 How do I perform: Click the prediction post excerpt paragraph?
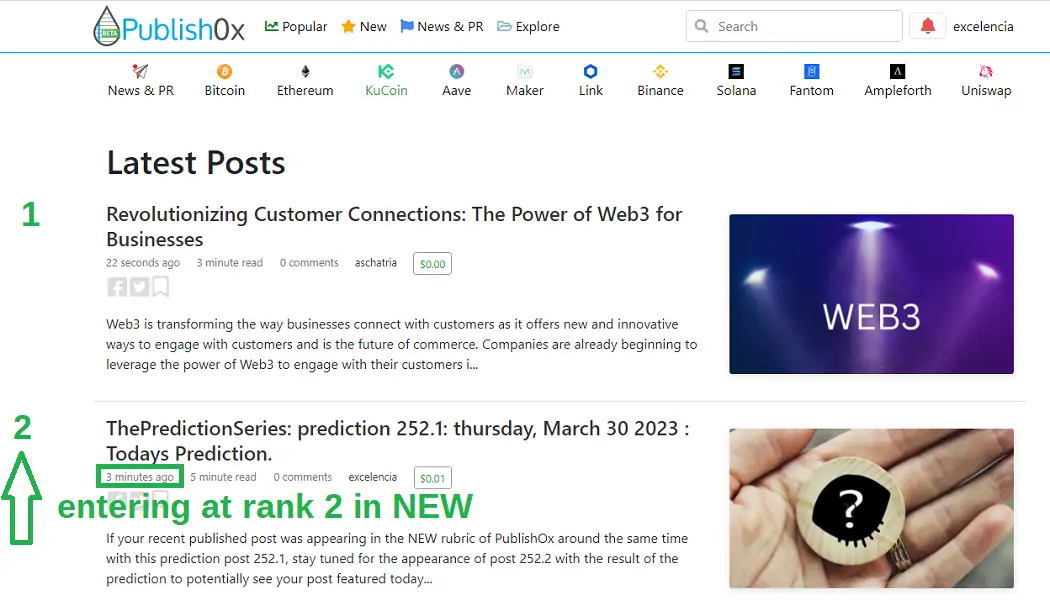[397, 559]
